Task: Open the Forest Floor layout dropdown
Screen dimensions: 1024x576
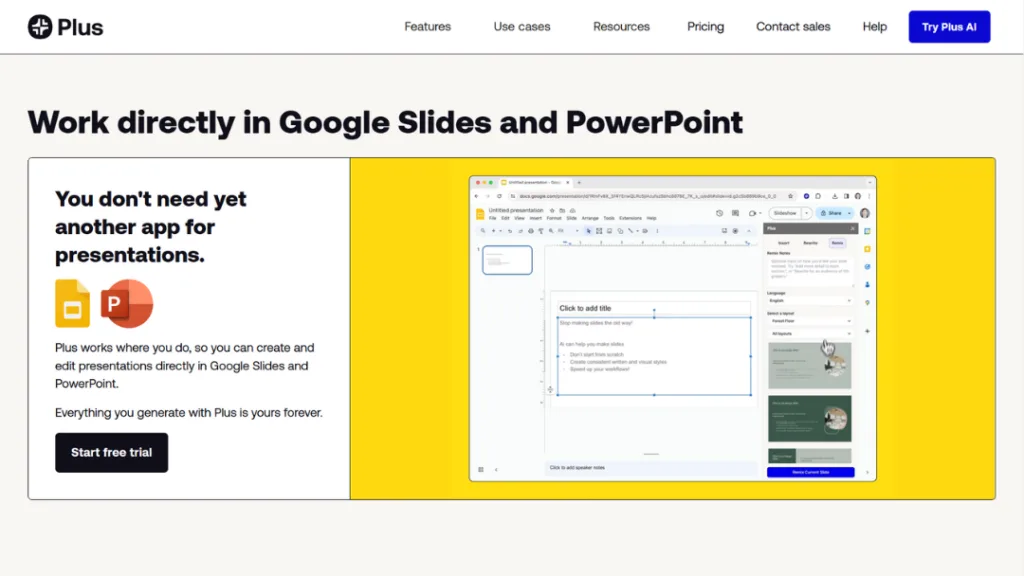Action: 809,321
